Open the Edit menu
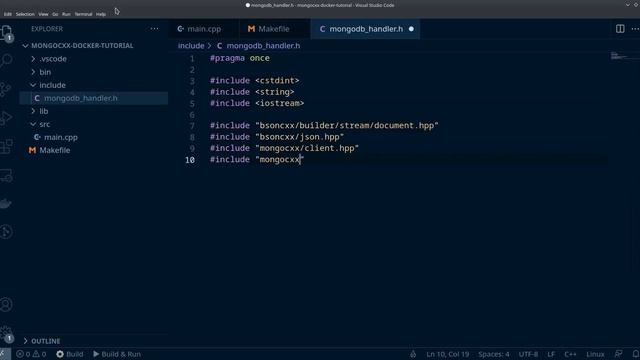Screen dimensions: 640x360 [8, 14]
